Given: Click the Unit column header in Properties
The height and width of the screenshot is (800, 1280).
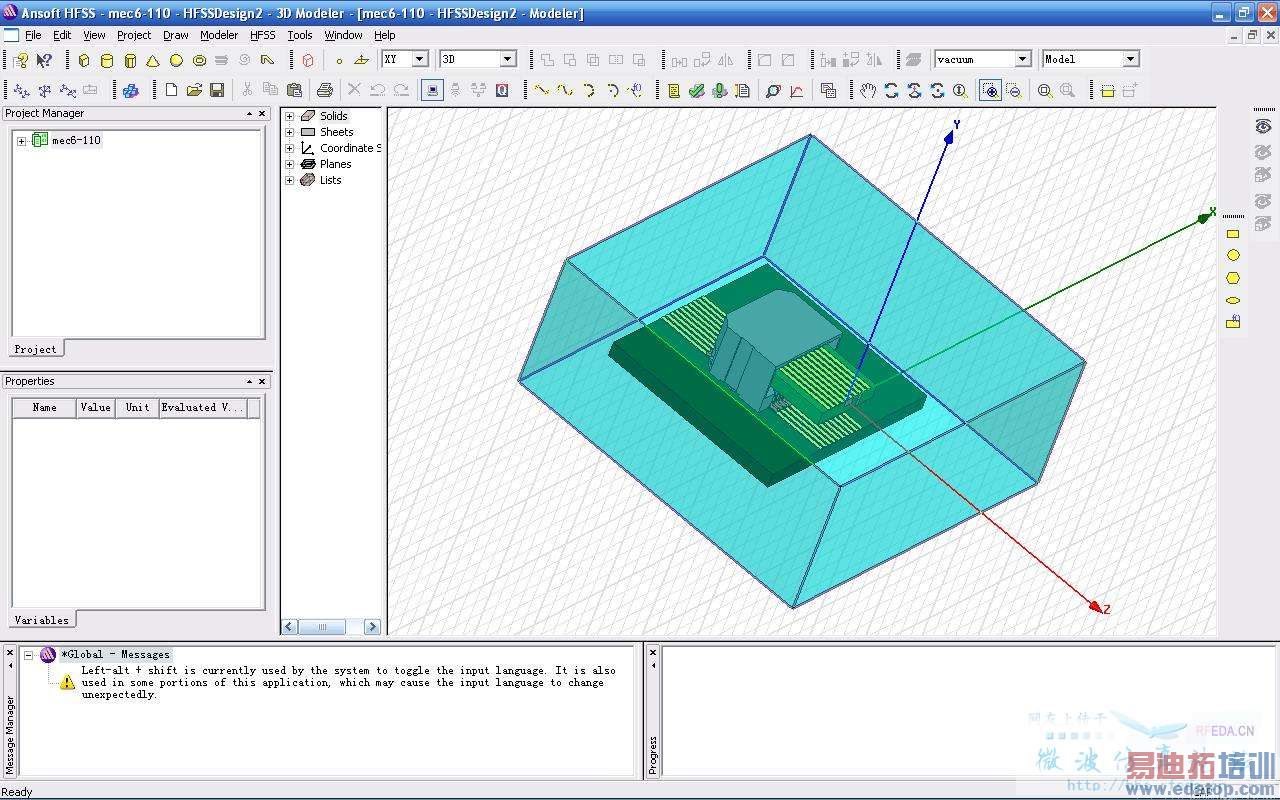Looking at the screenshot, I should (137, 408).
